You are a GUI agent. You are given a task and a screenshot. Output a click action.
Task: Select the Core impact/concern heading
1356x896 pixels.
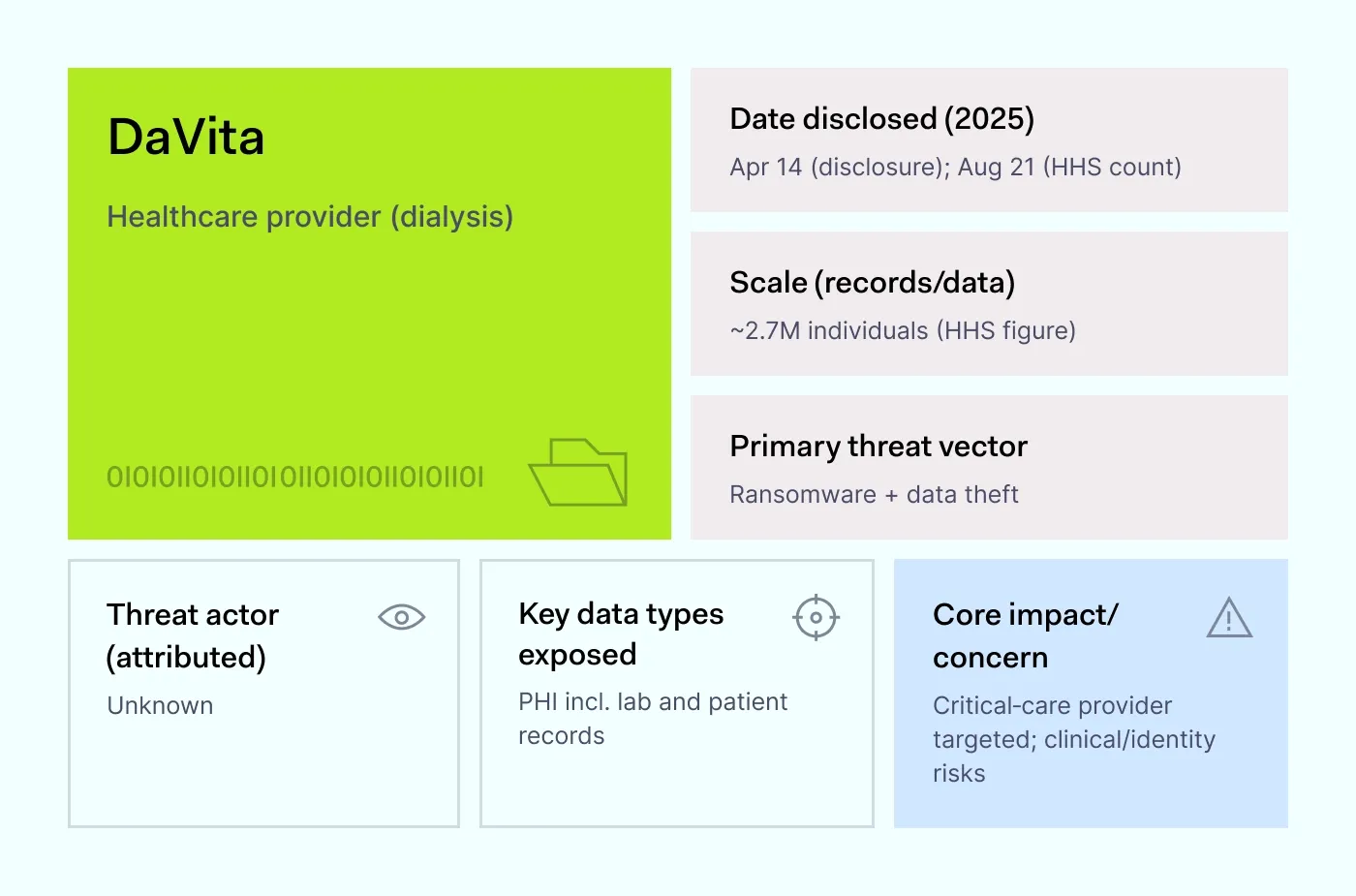(1025, 635)
